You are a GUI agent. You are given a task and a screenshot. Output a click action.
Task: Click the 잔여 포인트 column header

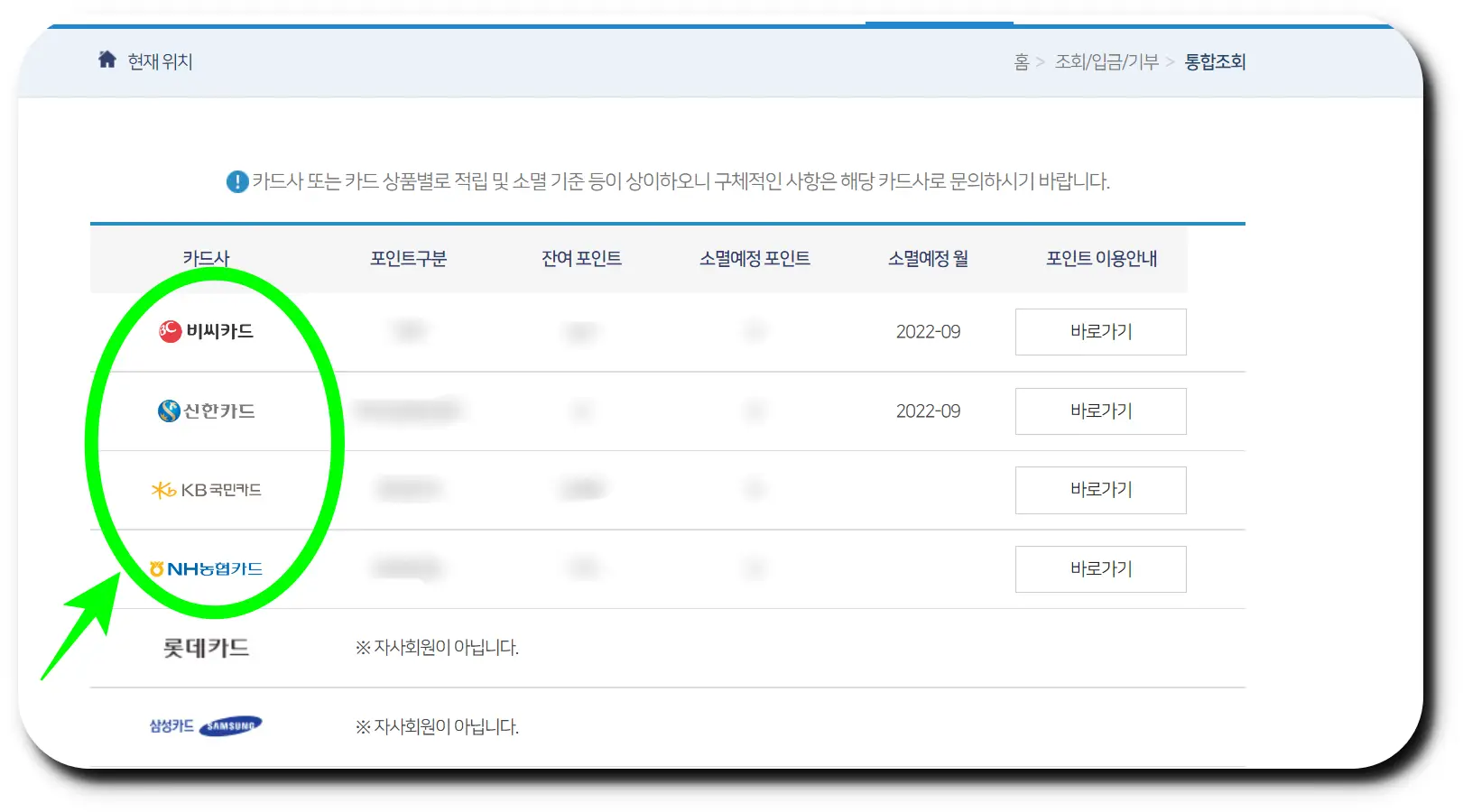581,258
